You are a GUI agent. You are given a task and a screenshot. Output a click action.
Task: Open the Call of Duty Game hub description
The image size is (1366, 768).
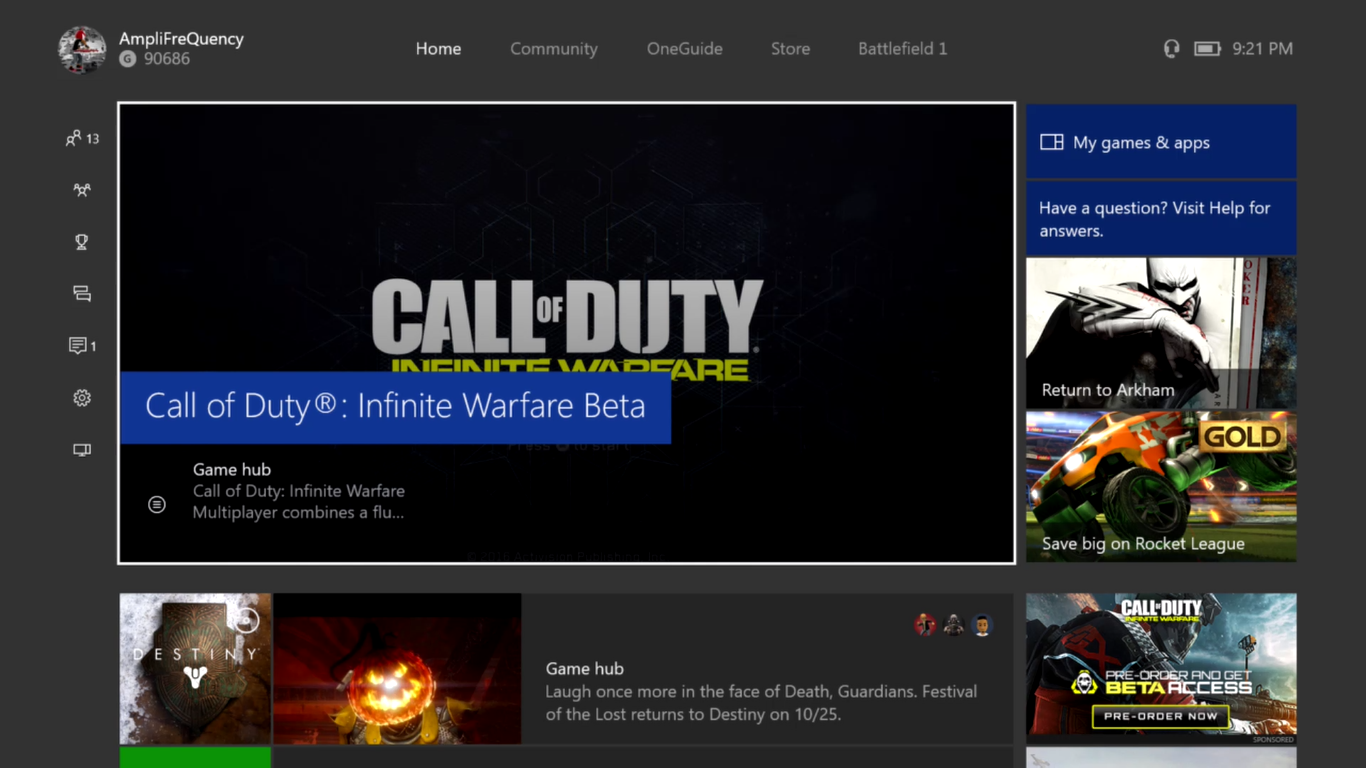[299, 491]
